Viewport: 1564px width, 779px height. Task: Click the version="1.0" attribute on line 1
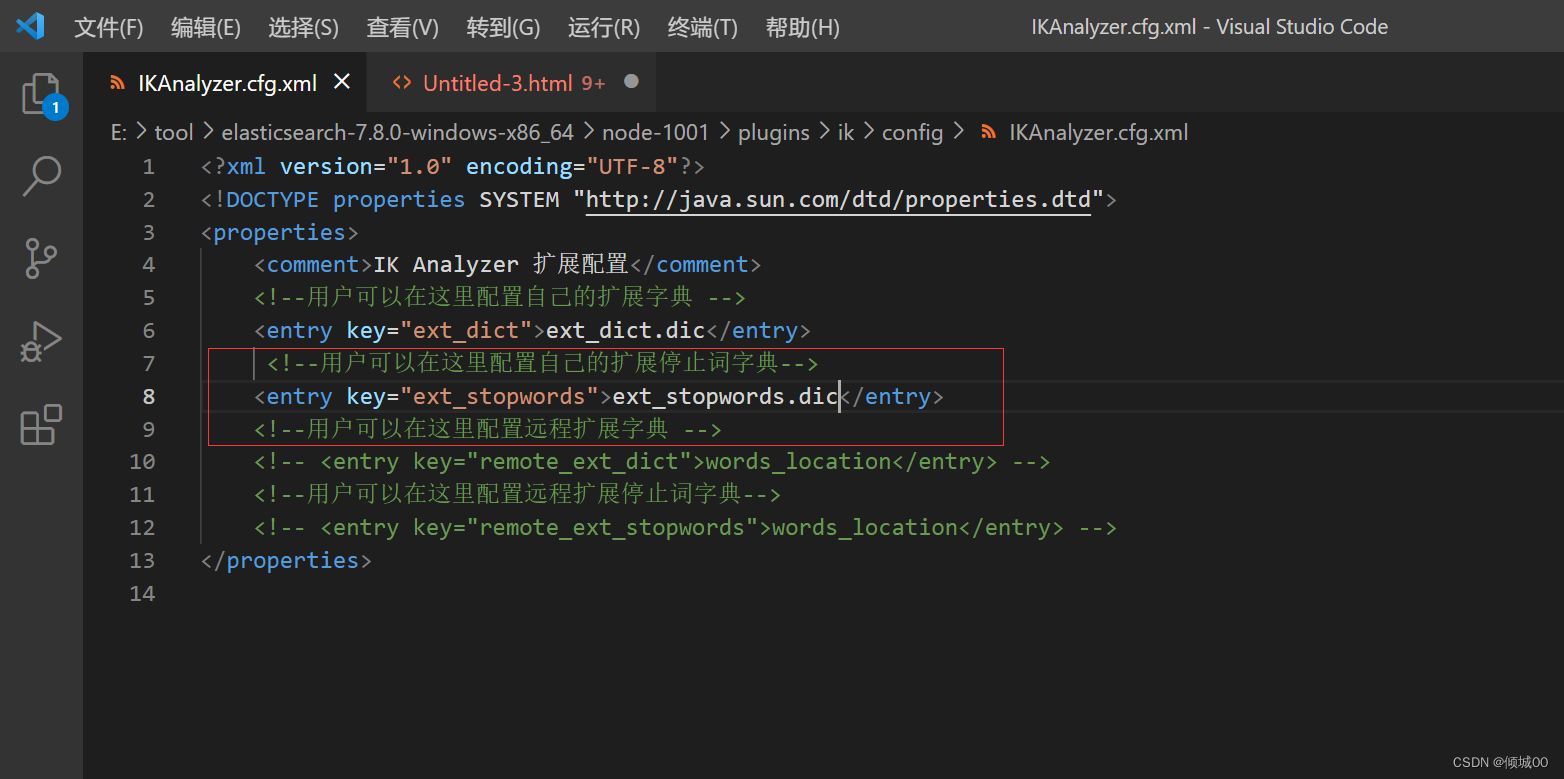[366, 166]
